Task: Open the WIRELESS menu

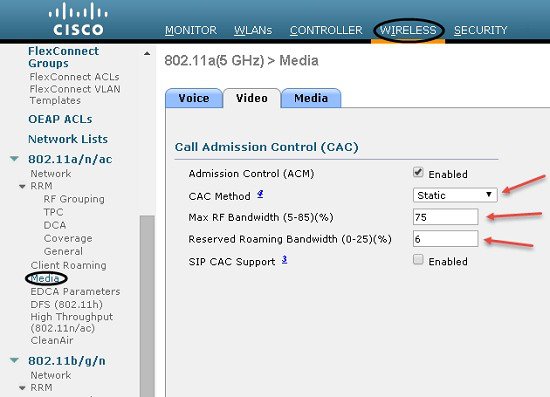Action: click(x=408, y=30)
